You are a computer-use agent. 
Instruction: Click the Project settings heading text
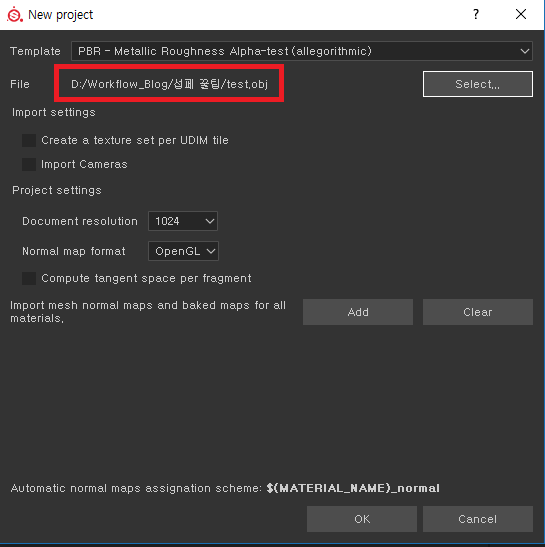click(57, 190)
